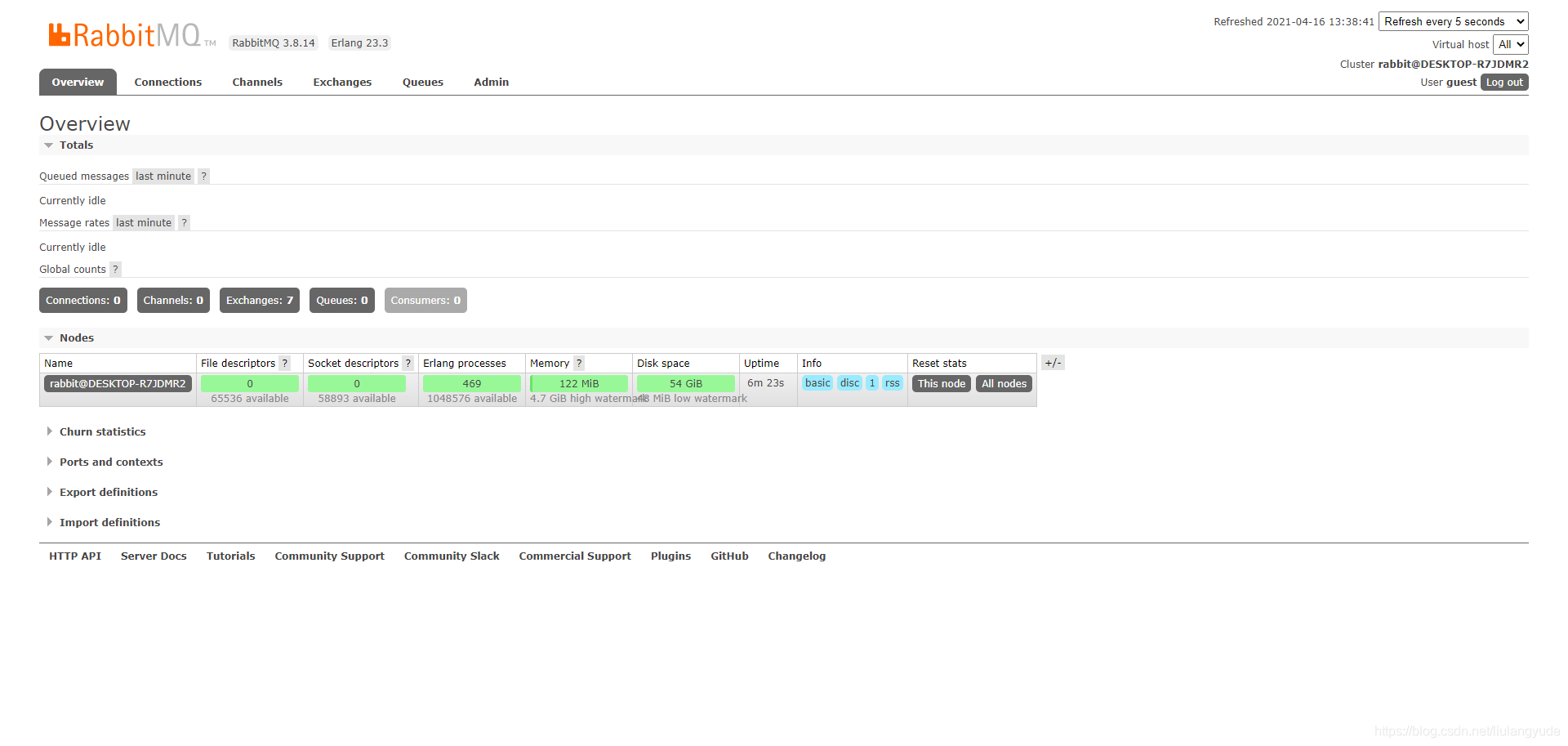Screen dimensions: 1568x746
Task: Open the Queues tab
Action: pyautogui.click(x=423, y=83)
